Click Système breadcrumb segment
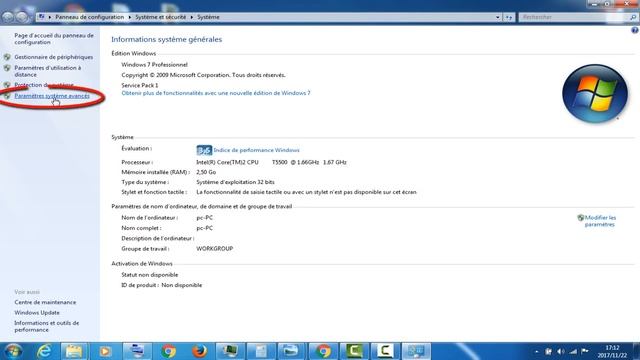The width and height of the screenshot is (640, 360). pos(208,17)
